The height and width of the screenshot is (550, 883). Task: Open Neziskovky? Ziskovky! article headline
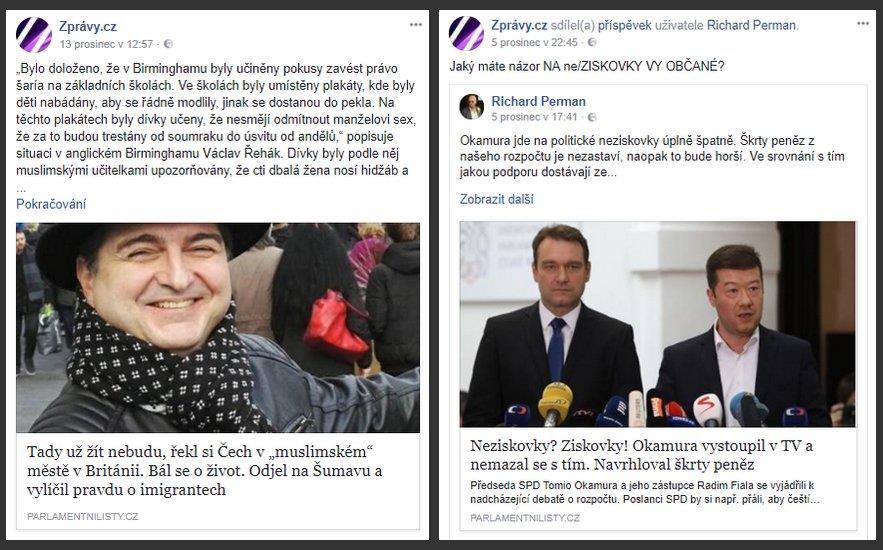point(641,455)
